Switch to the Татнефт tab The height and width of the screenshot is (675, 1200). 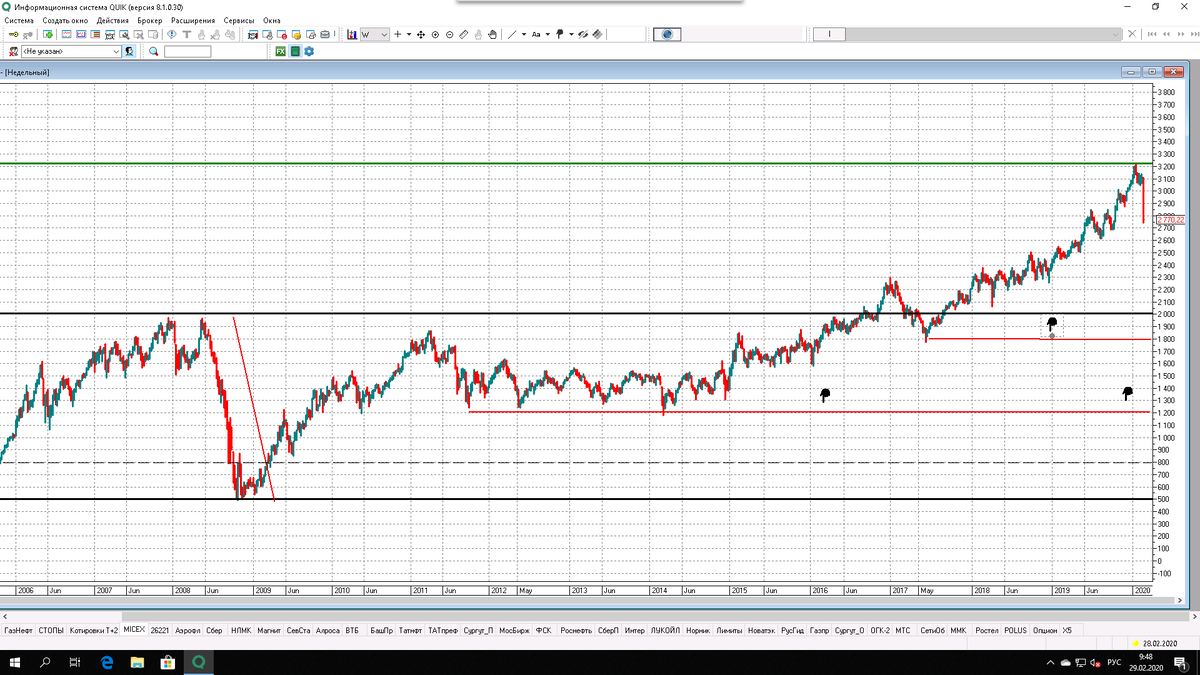pyautogui.click(x=410, y=631)
